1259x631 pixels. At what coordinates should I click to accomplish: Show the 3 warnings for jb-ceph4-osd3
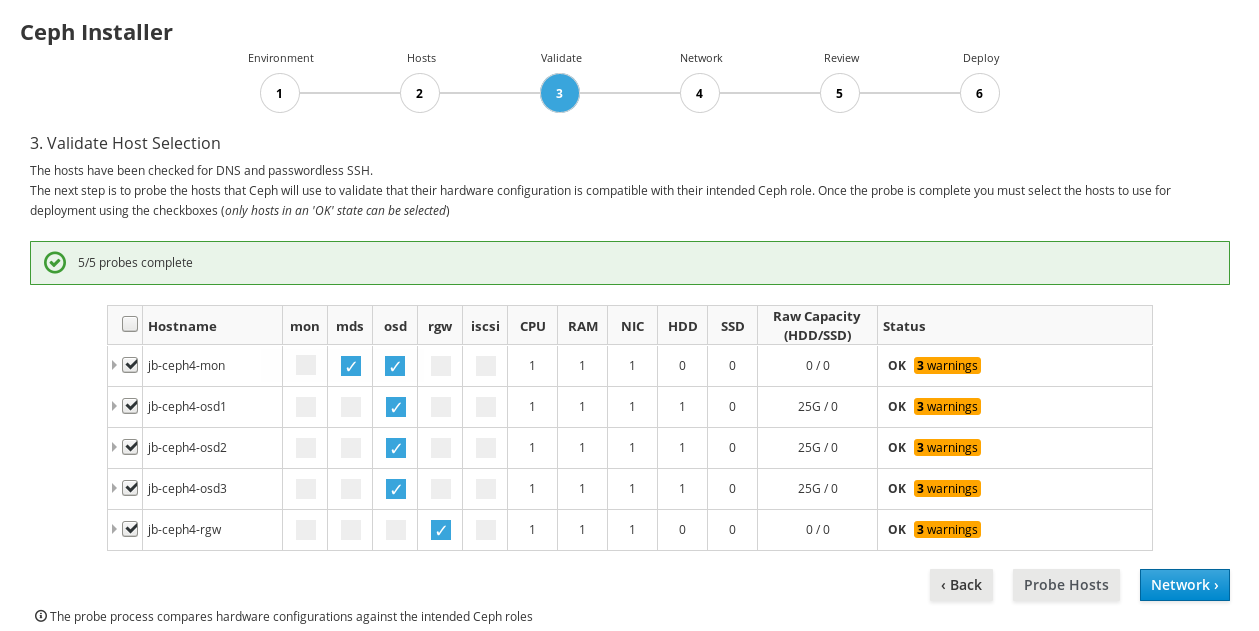(947, 489)
